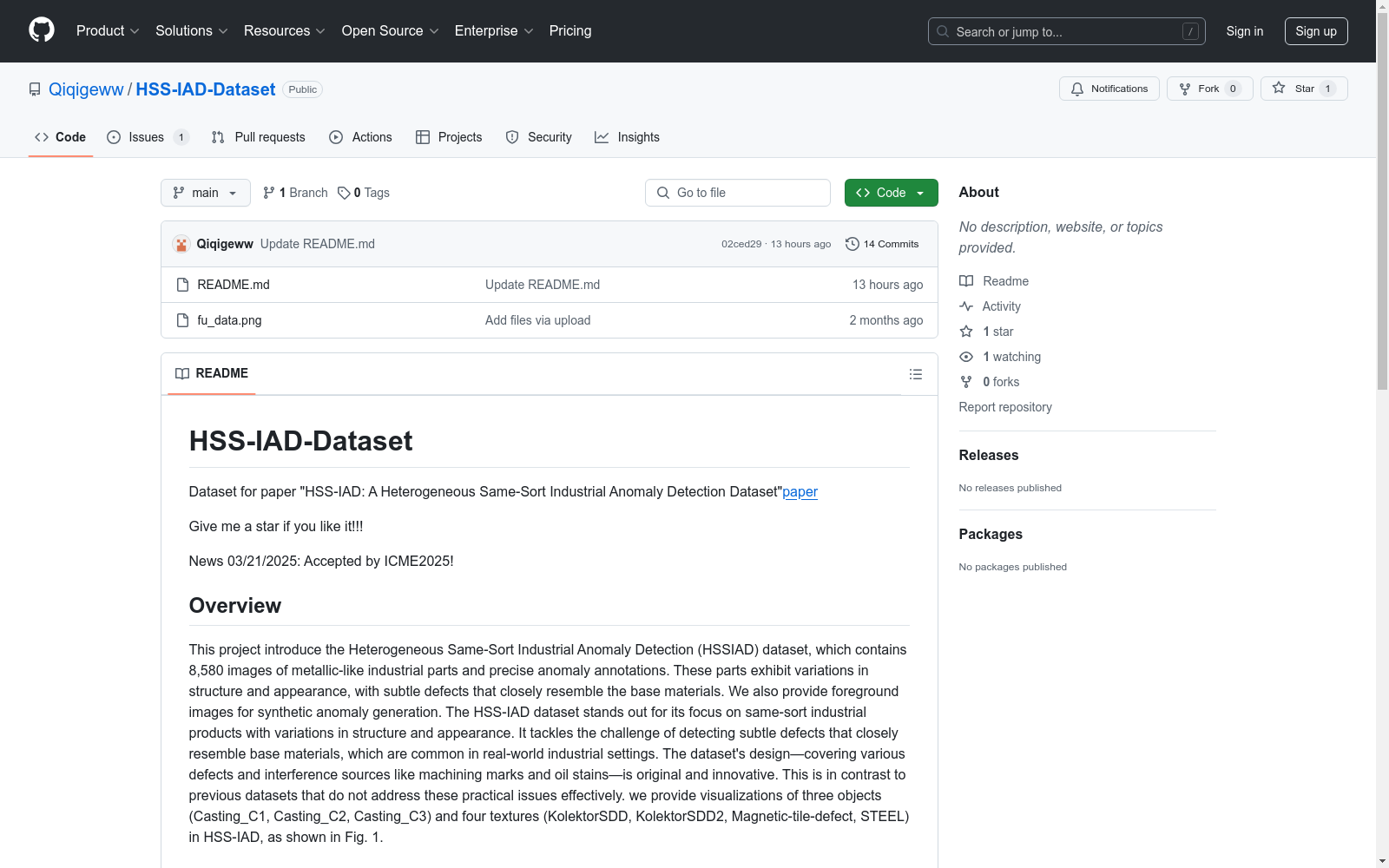Screen dimensions: 1389x868
Task: Click the Activity pulse icon in About
Action: 966,306
